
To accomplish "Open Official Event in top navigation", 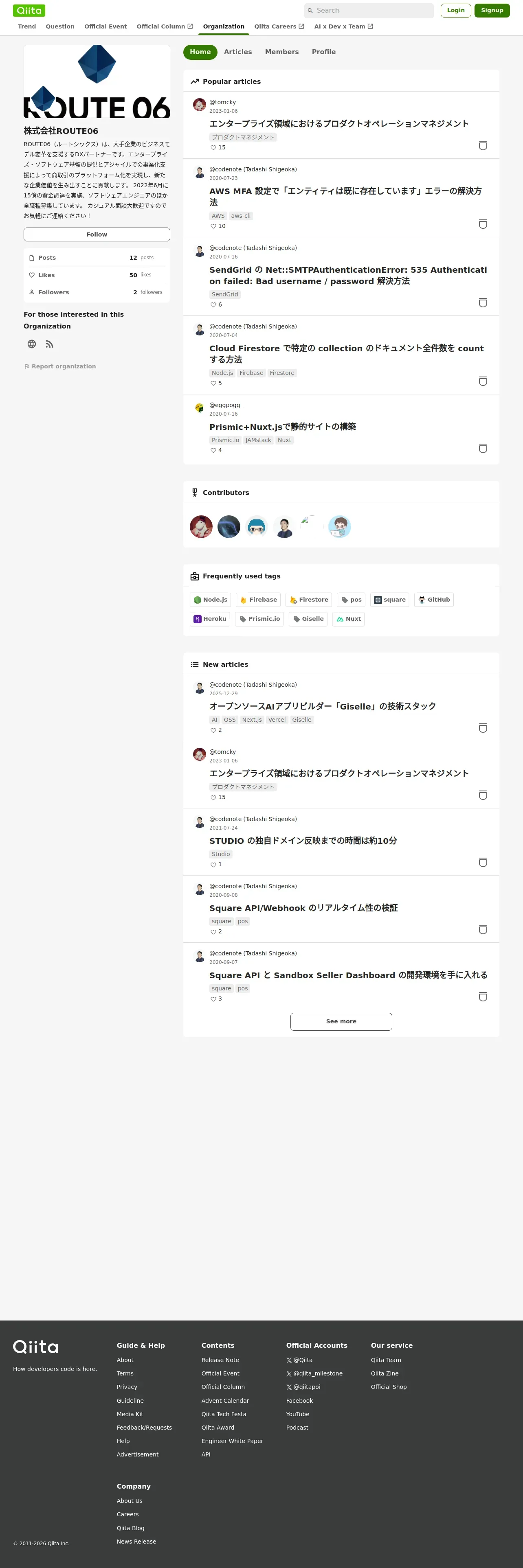I will click(x=106, y=26).
